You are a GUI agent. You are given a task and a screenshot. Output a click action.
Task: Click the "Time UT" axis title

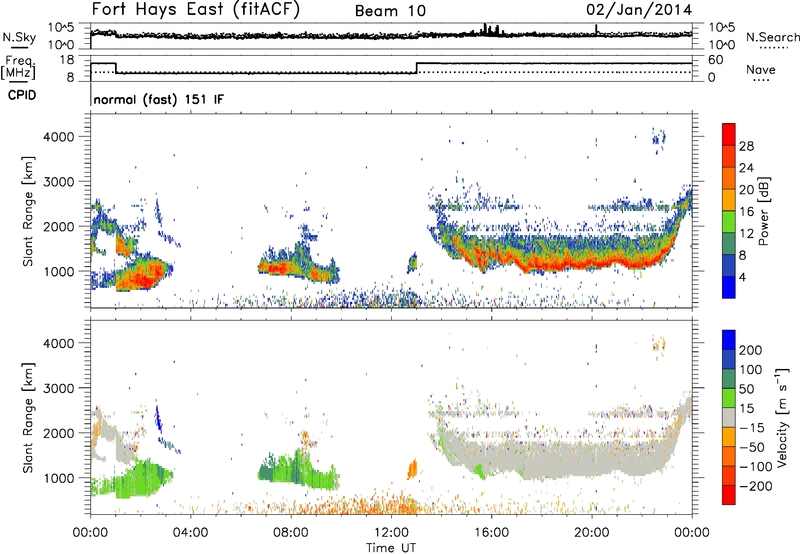click(x=391, y=548)
